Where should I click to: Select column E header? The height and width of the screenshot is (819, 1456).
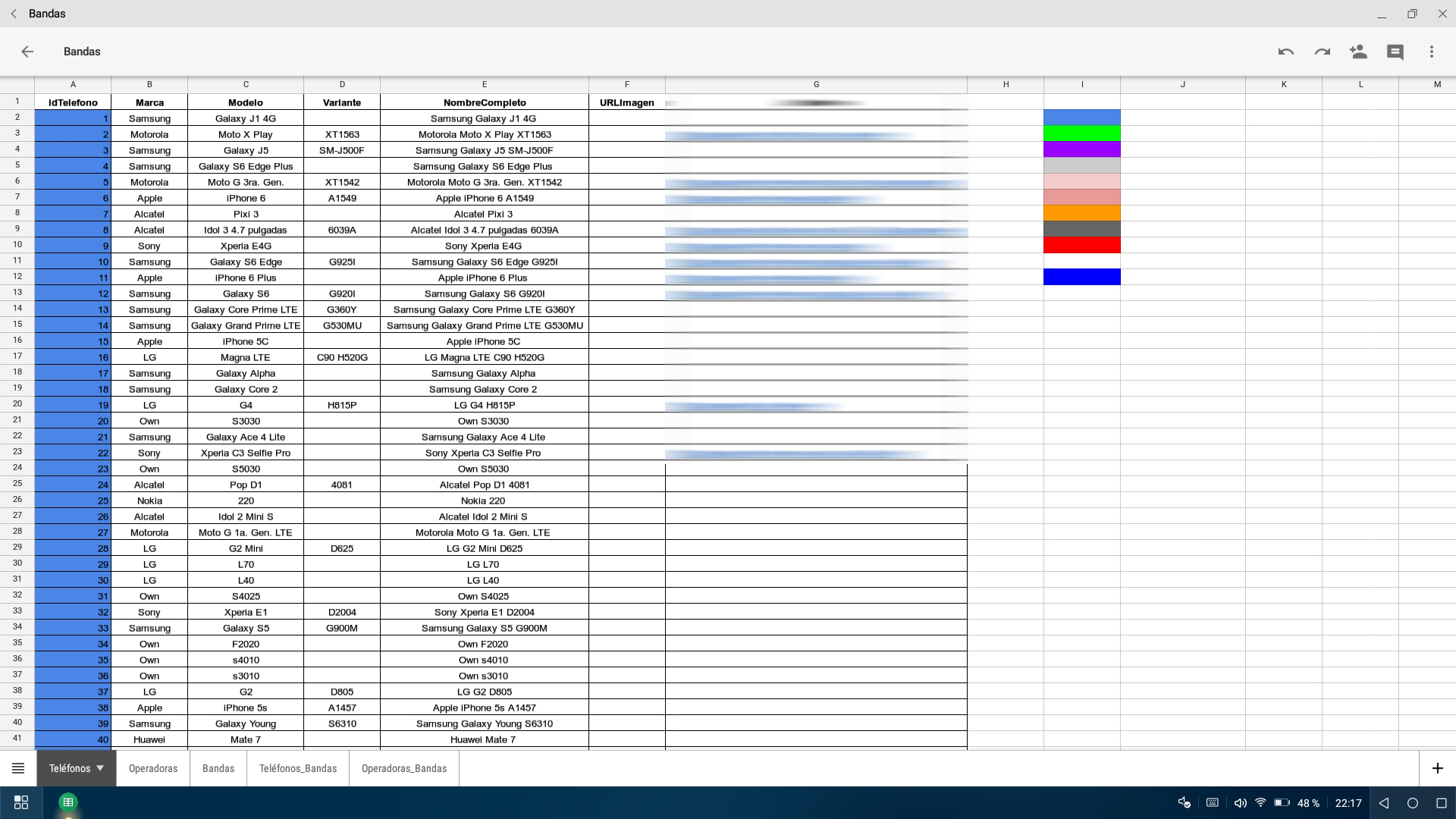coord(484,84)
